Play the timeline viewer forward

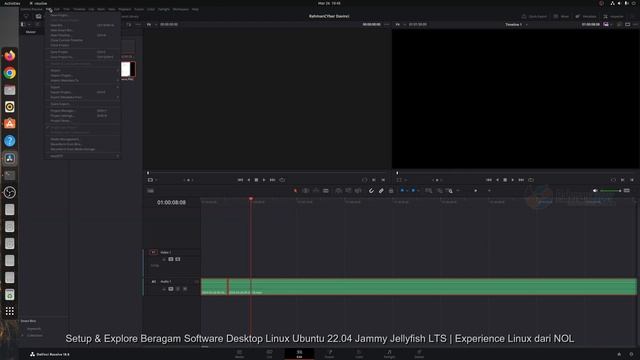pyautogui.click(x=513, y=180)
